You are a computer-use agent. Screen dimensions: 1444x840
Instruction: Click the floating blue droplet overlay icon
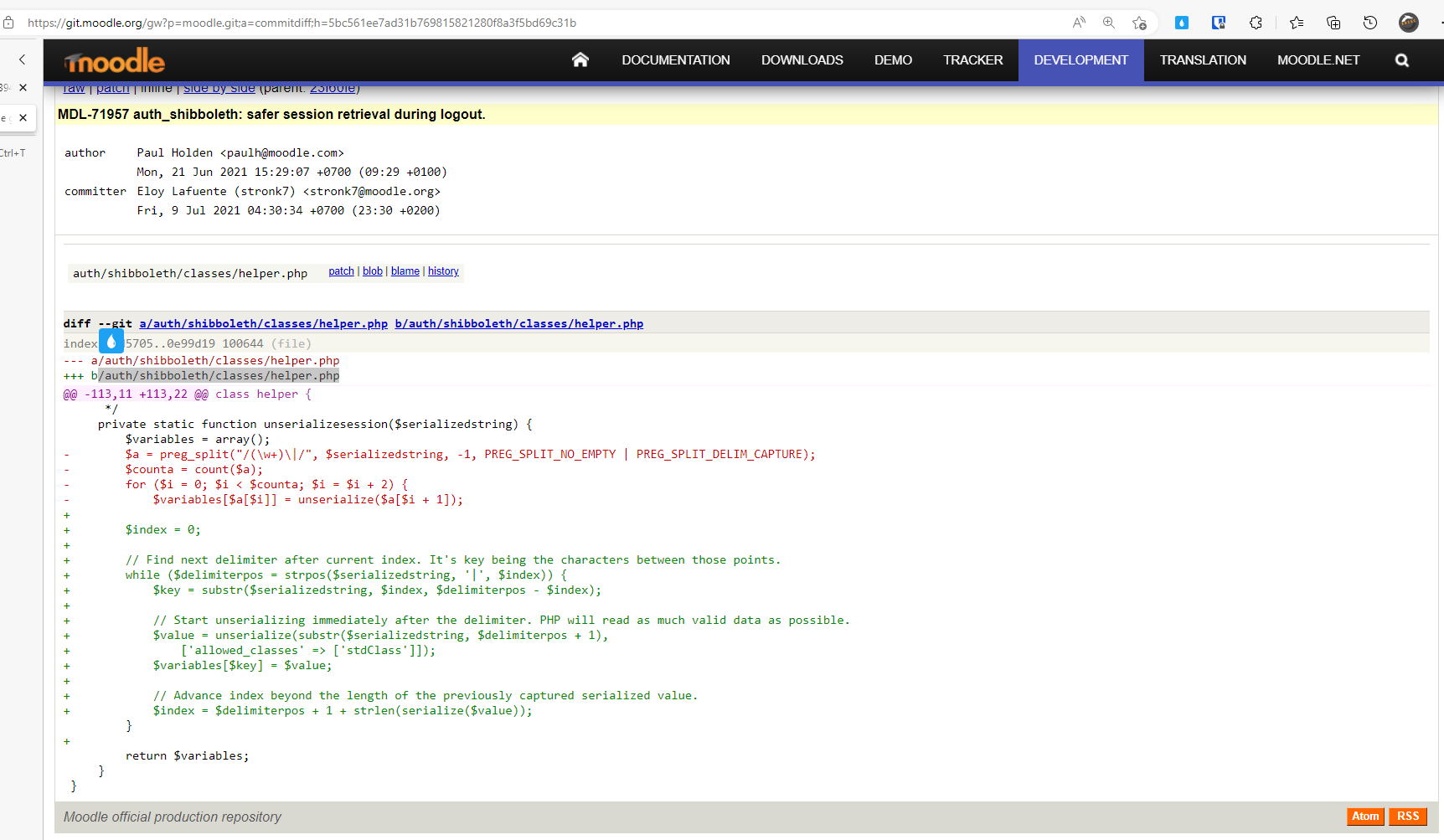(111, 341)
